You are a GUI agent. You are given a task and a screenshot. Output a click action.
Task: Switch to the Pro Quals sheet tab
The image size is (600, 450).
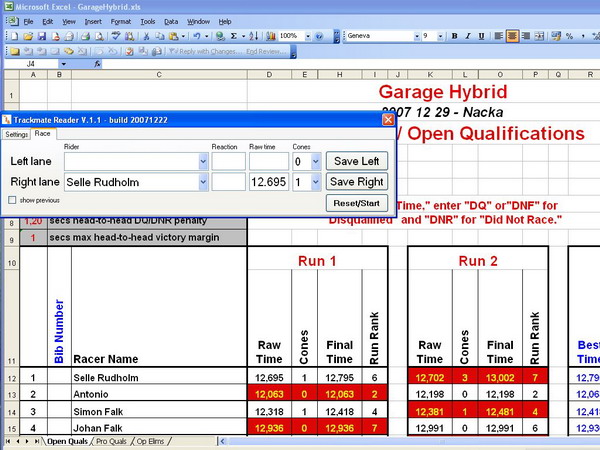point(111,441)
